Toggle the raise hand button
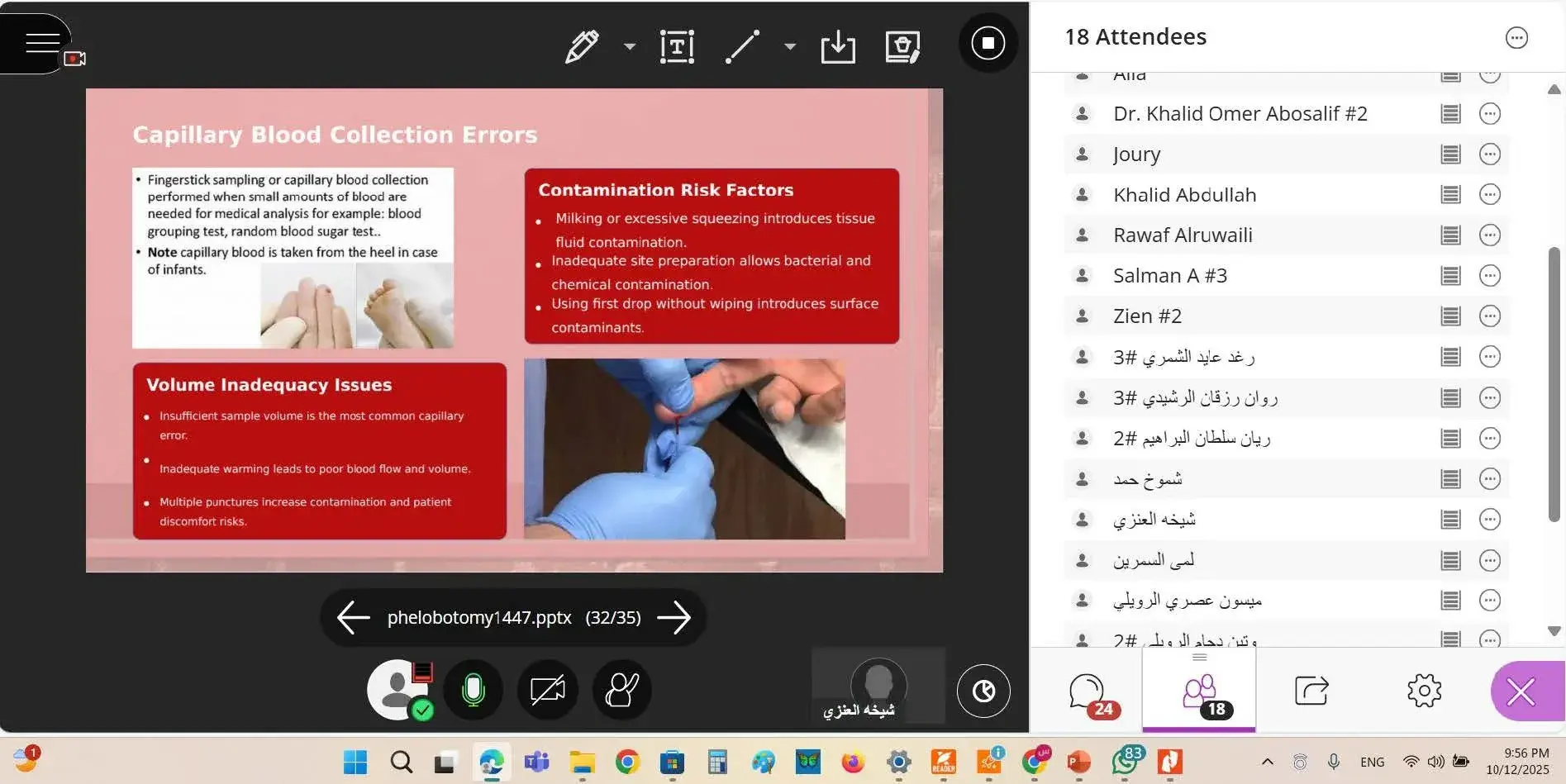This screenshot has height=784, width=1566. pyautogui.click(x=621, y=690)
